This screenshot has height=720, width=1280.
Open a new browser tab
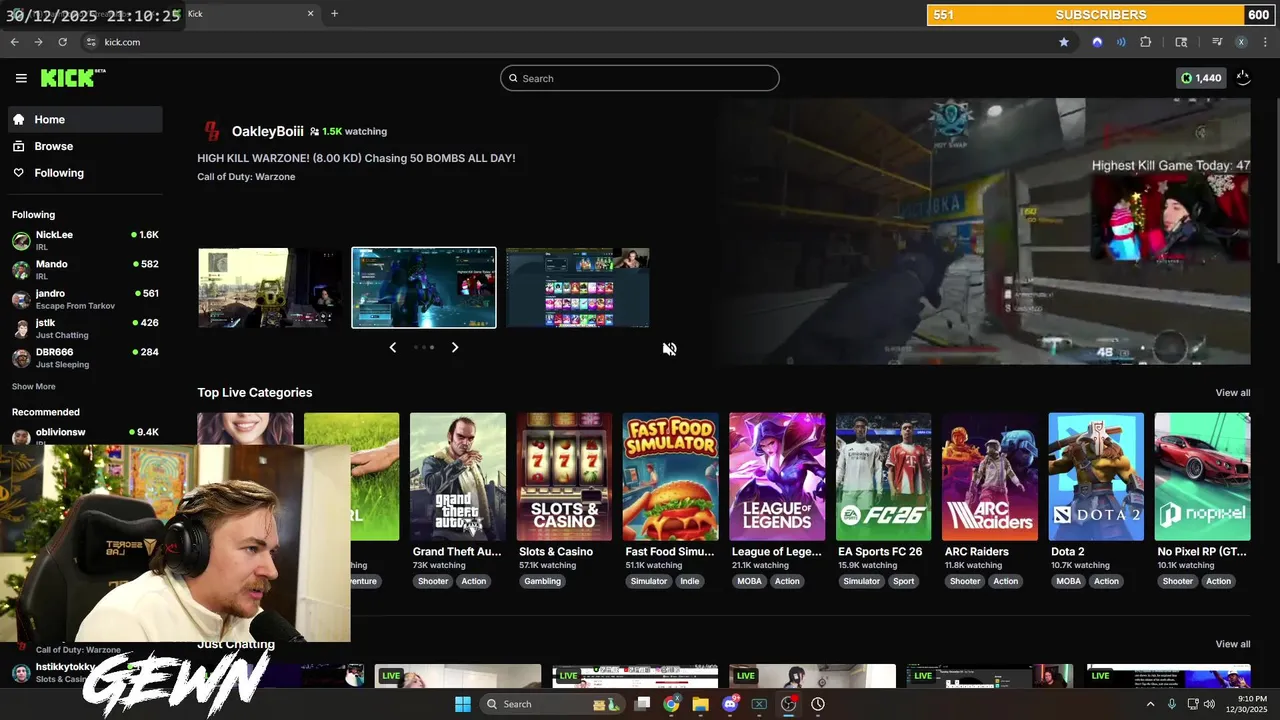(334, 14)
